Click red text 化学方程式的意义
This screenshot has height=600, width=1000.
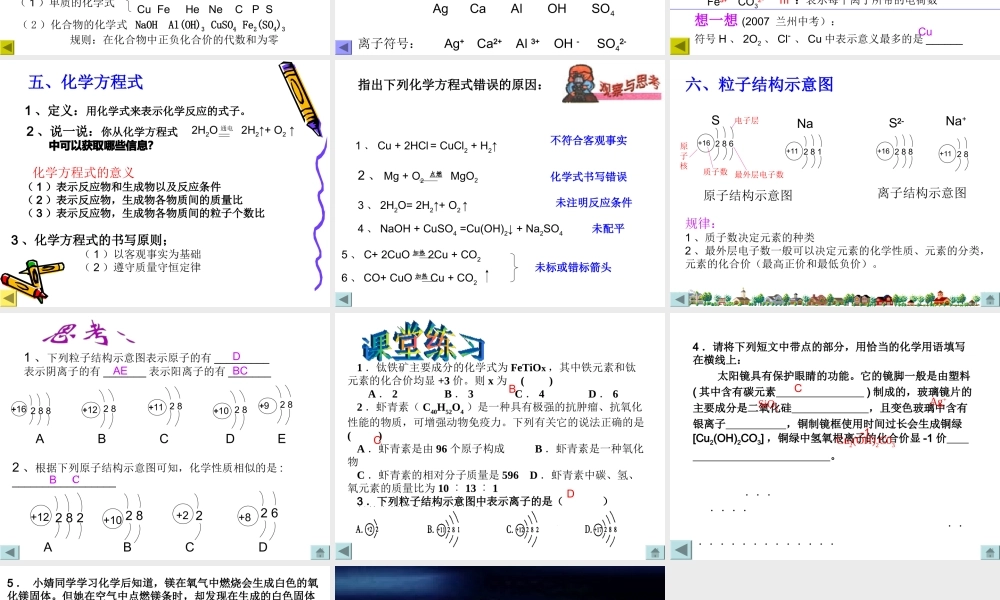(84, 172)
